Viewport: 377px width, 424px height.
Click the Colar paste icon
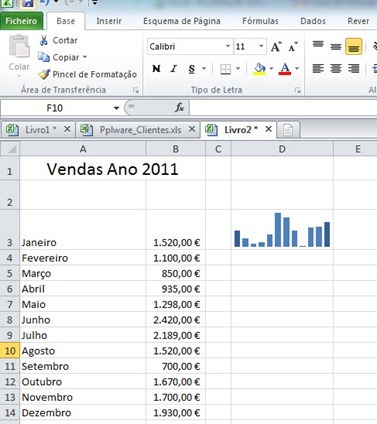(x=19, y=46)
